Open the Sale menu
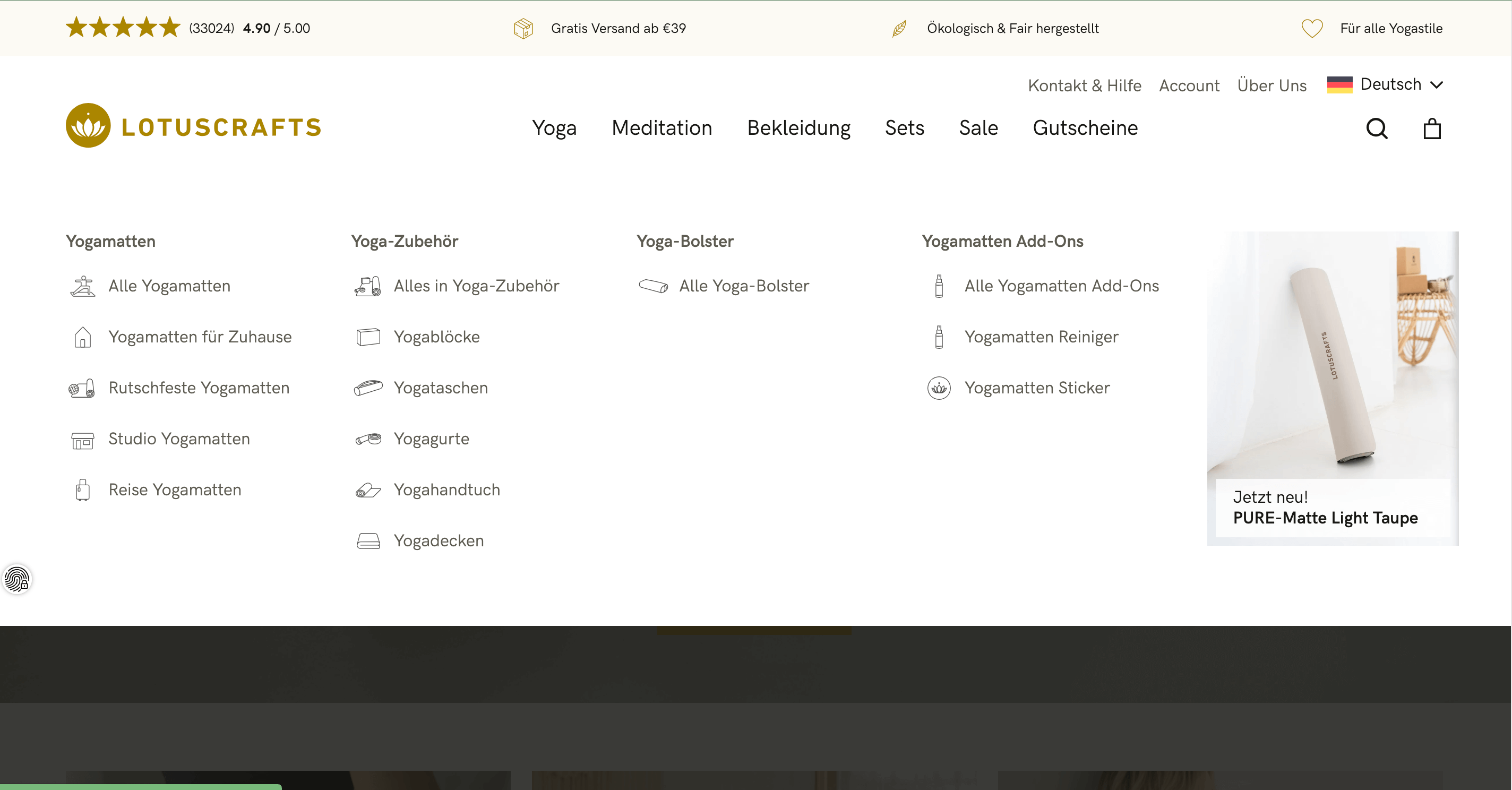Viewport: 1512px width, 790px height. [x=978, y=128]
